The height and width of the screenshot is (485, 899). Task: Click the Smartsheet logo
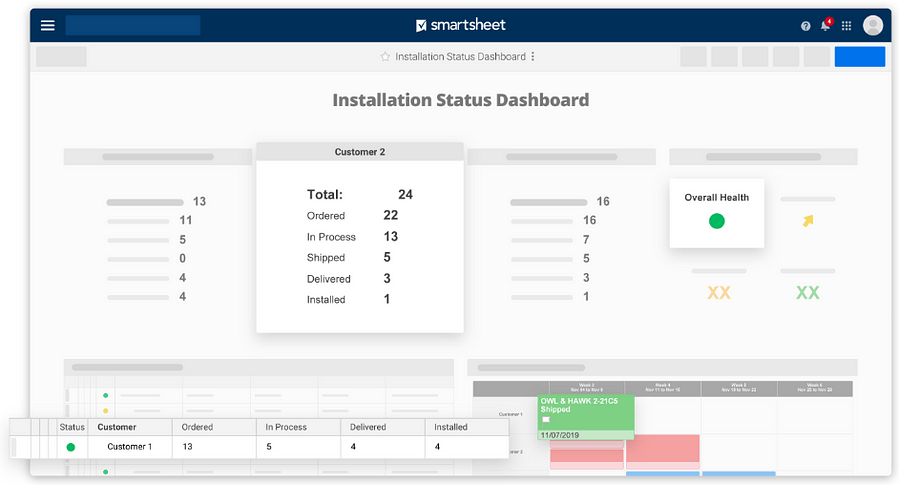461,25
